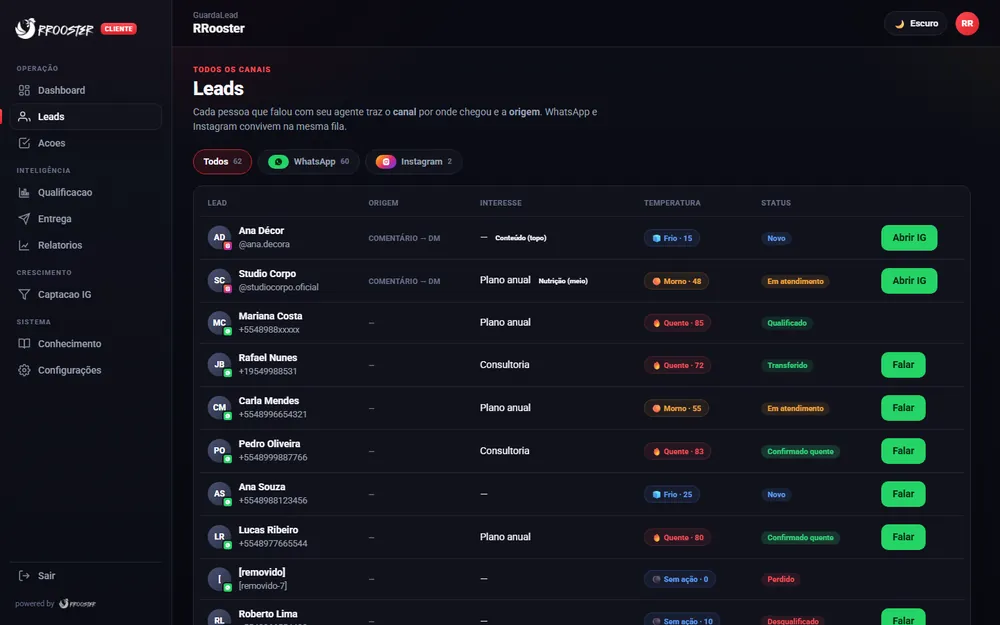Click Falar for Pedro Oliveira

tap(903, 451)
